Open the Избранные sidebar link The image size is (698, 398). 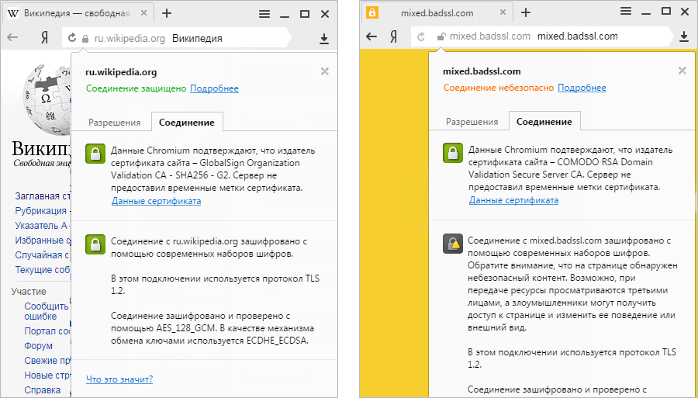click(x=43, y=240)
